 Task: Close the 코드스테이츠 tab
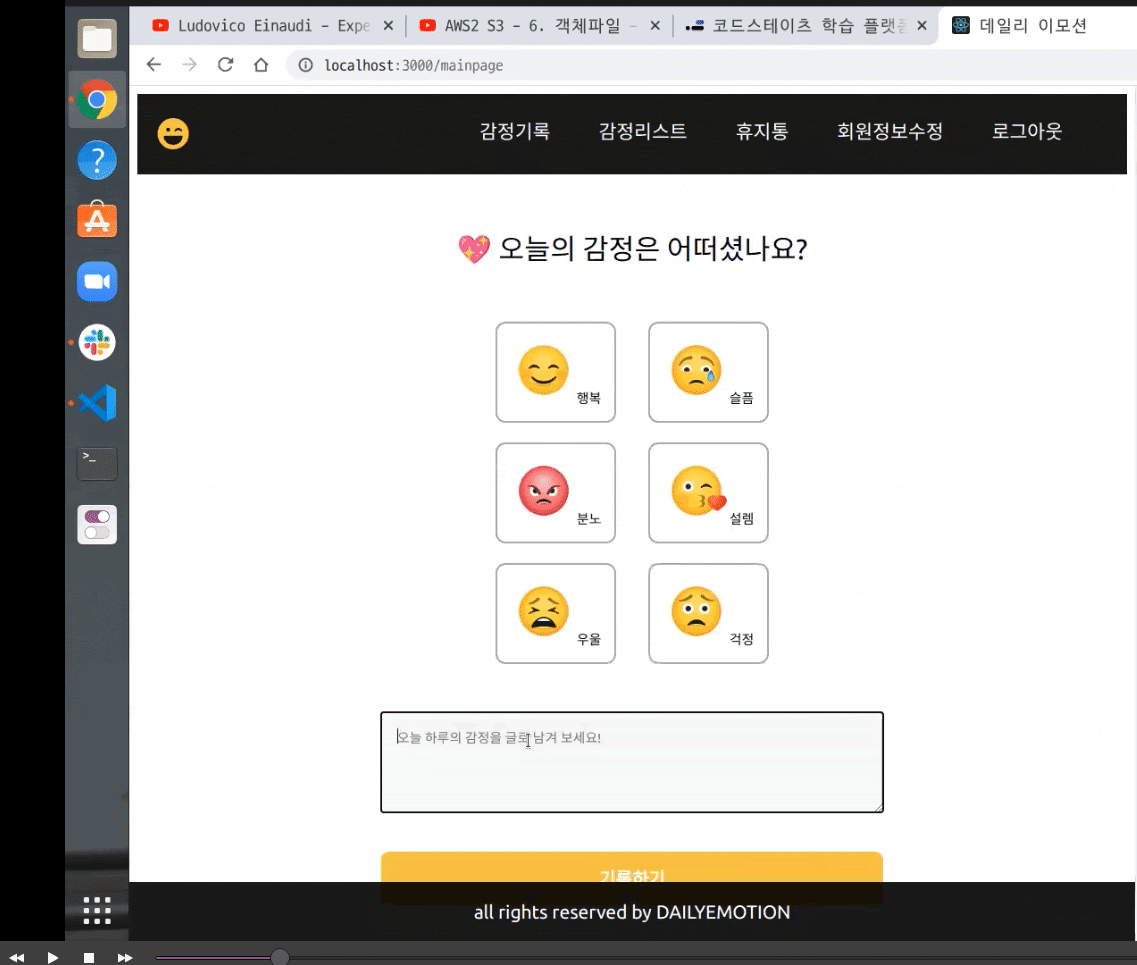click(922, 25)
